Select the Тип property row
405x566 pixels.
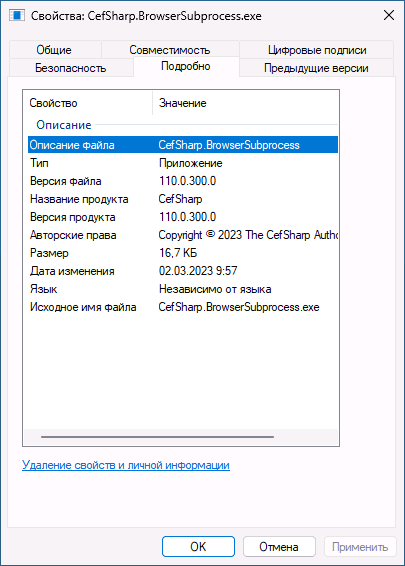tap(183, 163)
